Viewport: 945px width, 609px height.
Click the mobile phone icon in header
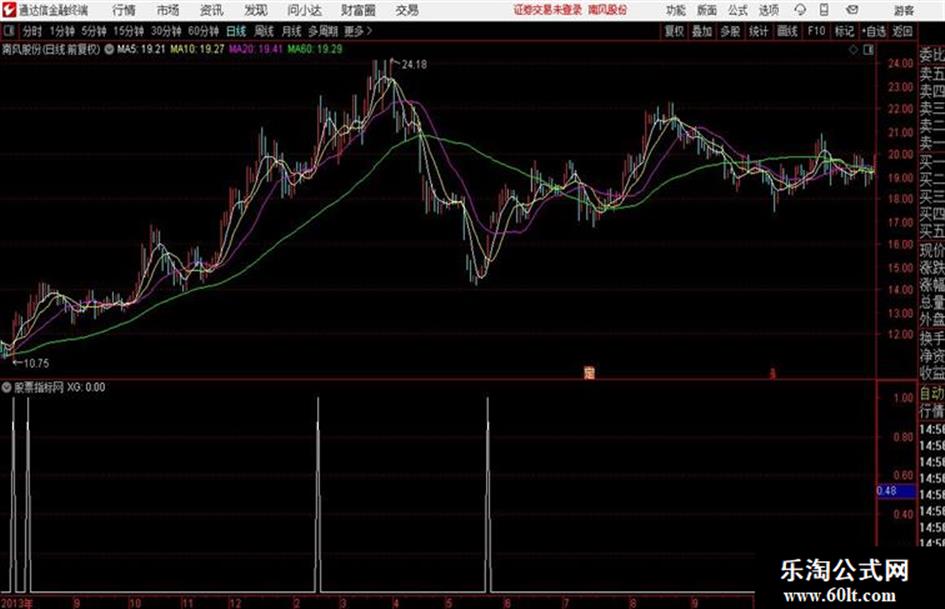pos(824,10)
